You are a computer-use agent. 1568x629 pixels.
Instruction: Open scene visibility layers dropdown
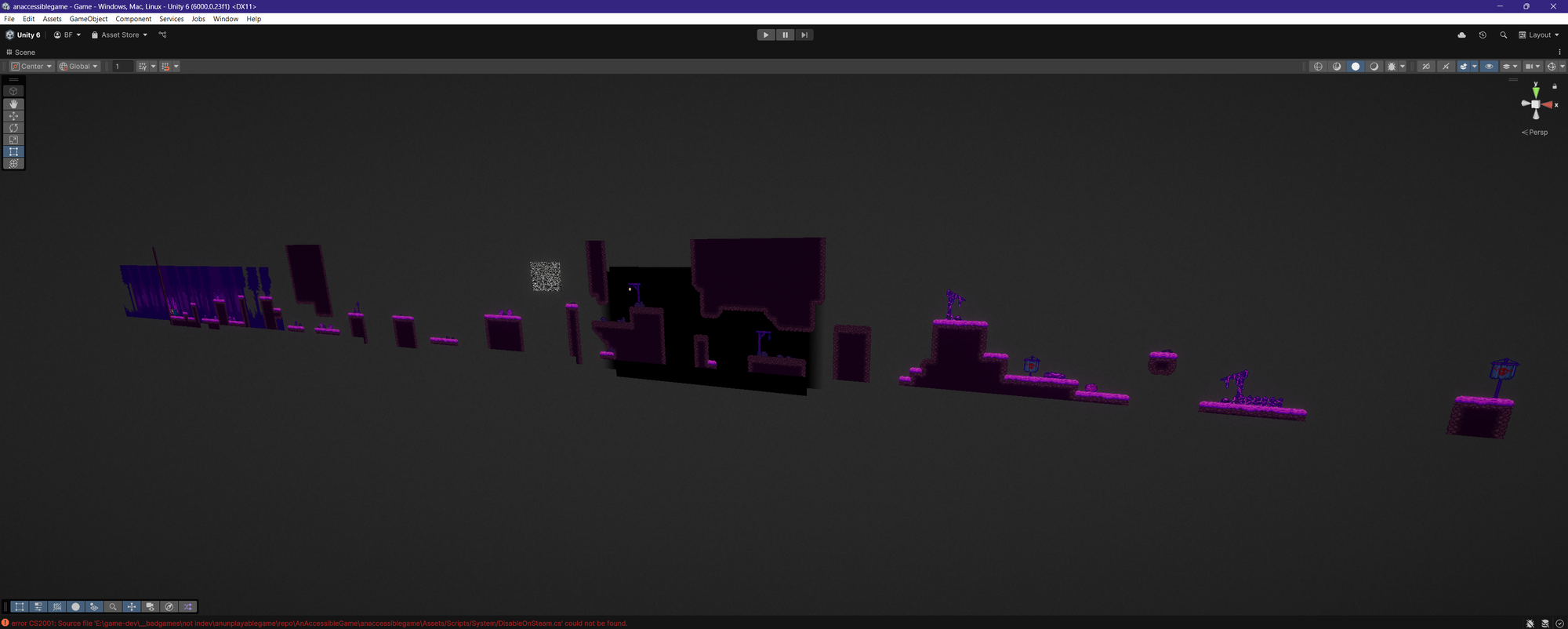pyautogui.click(x=1510, y=67)
